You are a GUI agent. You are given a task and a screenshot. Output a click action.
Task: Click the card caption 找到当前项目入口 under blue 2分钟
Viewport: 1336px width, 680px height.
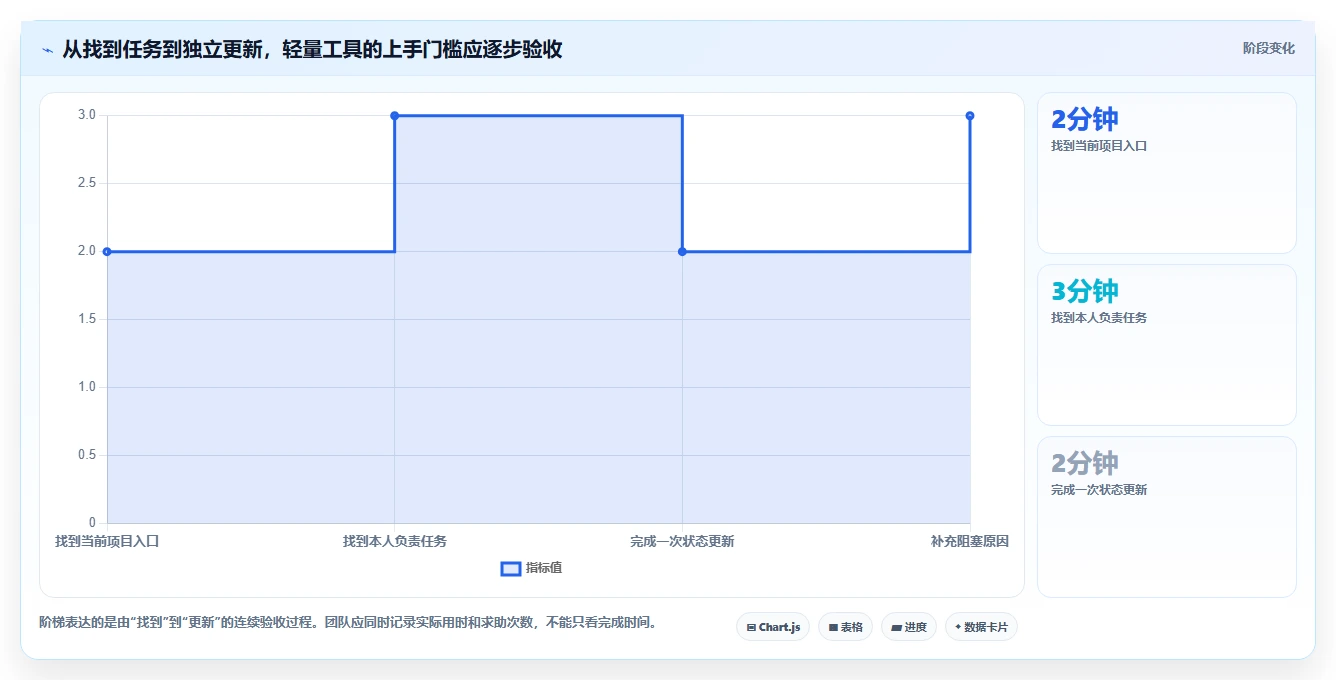click(1099, 146)
